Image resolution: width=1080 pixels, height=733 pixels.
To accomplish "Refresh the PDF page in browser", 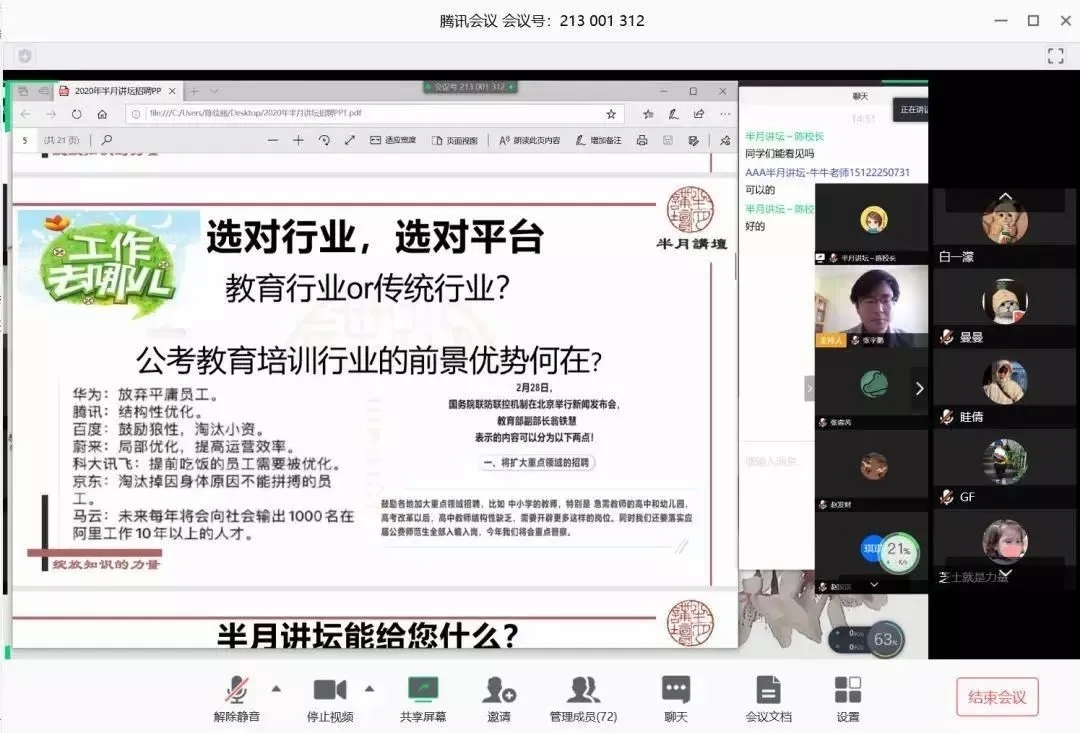I will tap(76, 114).
